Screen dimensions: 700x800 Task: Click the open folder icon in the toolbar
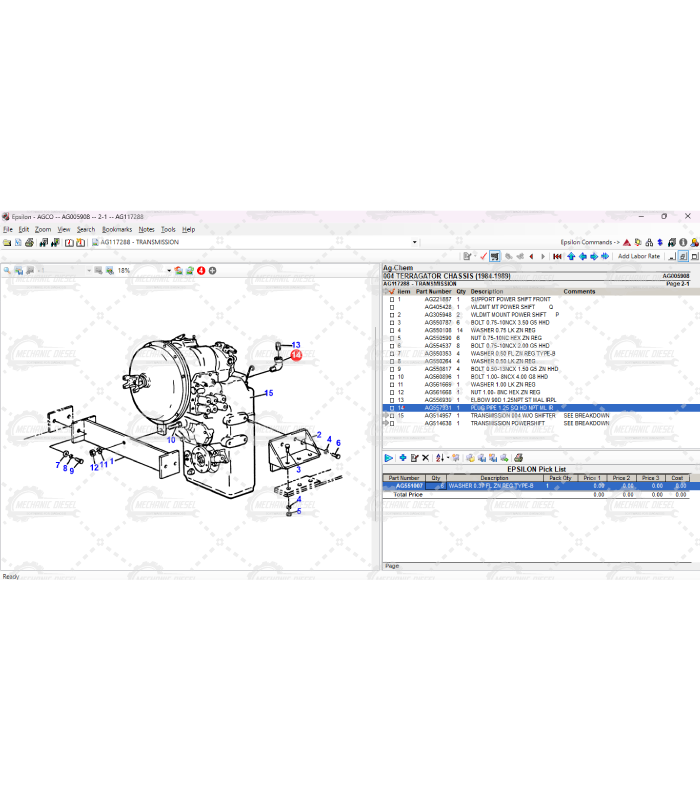tap(7, 242)
